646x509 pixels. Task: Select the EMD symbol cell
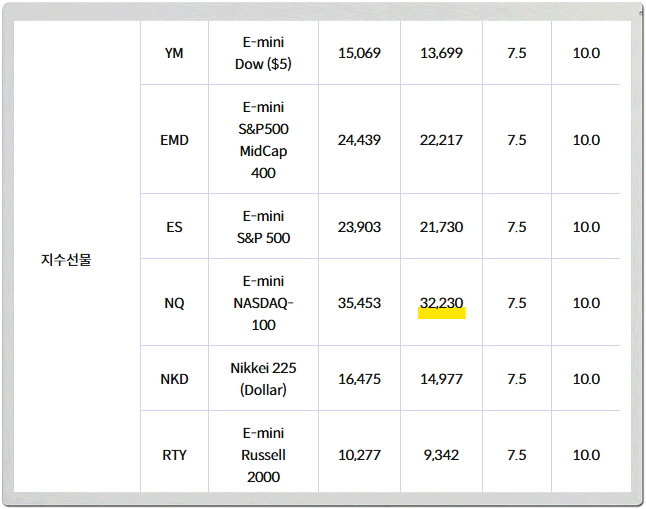174,140
